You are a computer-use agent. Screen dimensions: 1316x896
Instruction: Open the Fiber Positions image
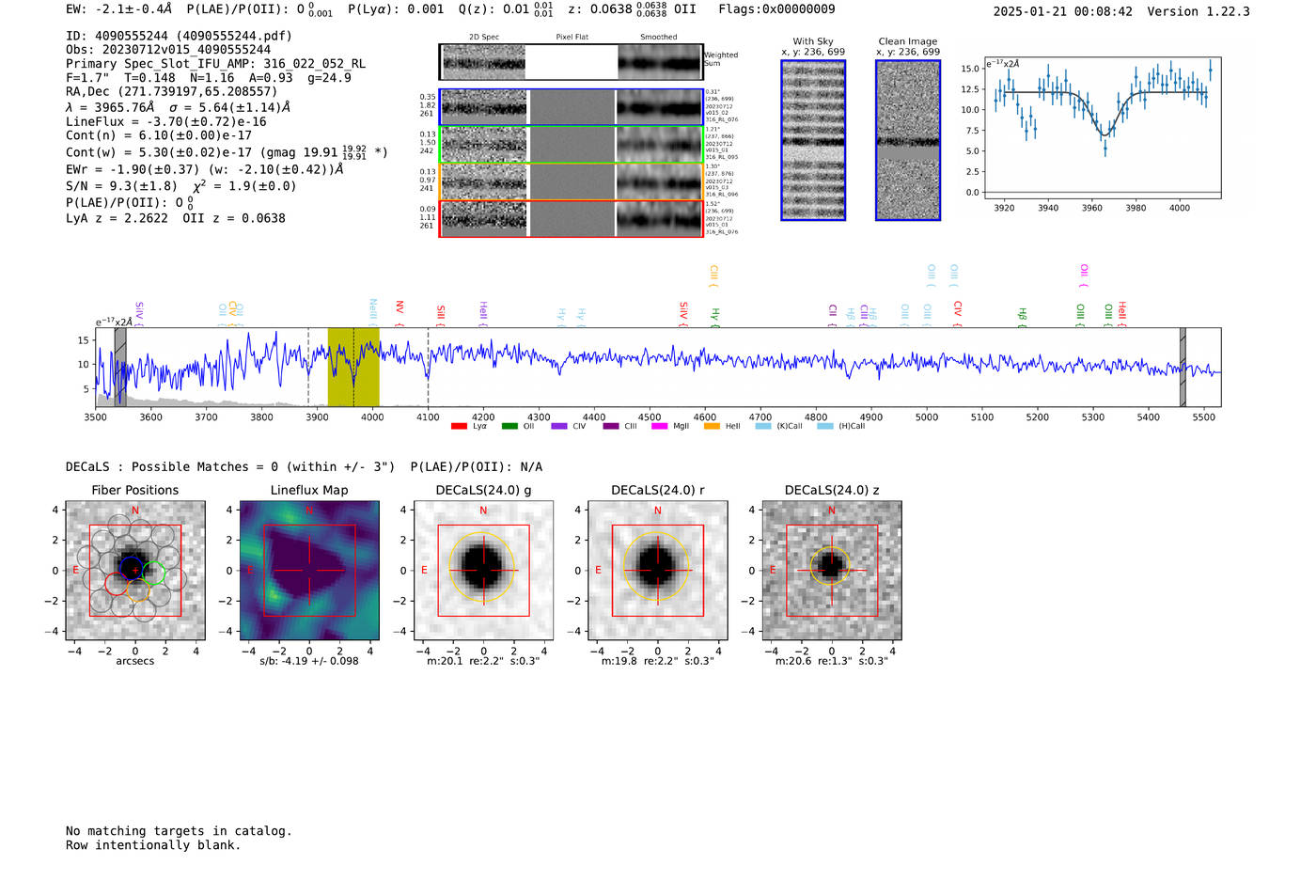pos(135,571)
